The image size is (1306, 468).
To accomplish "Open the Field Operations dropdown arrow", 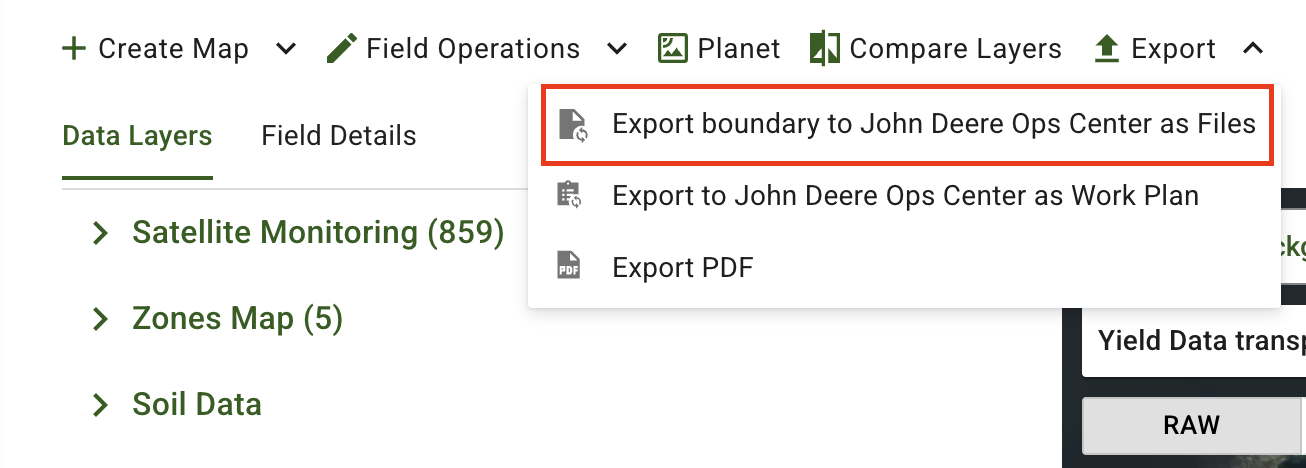I will tap(617, 48).
